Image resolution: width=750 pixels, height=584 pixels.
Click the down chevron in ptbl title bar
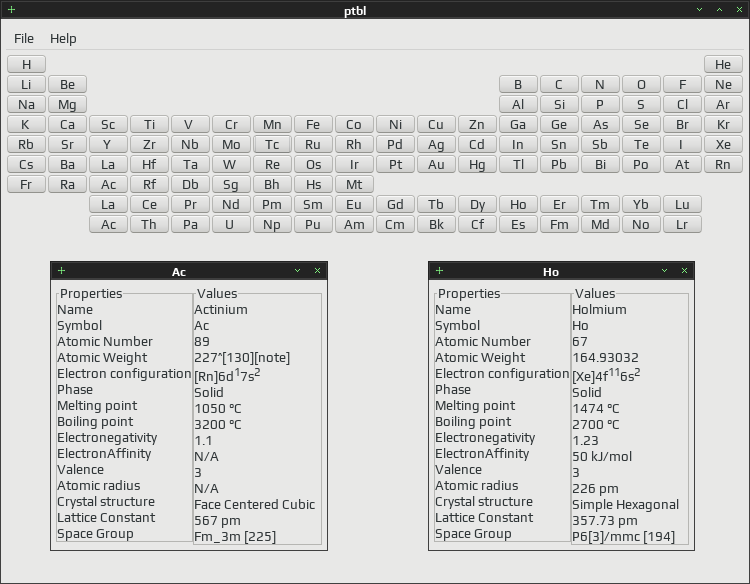pyautogui.click(x=699, y=10)
